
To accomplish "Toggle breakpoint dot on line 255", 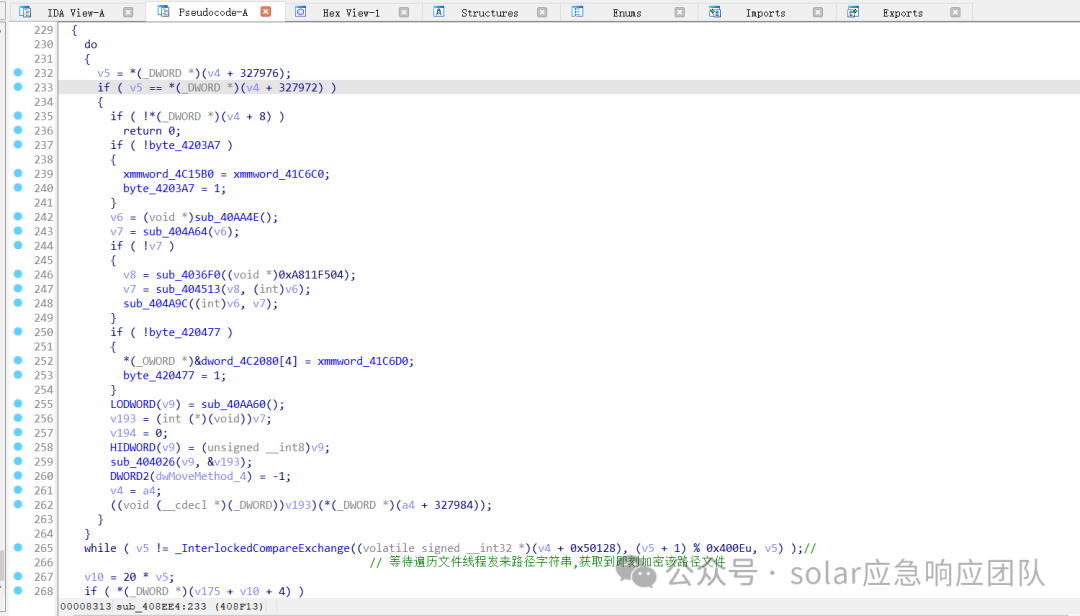I will [x=18, y=404].
